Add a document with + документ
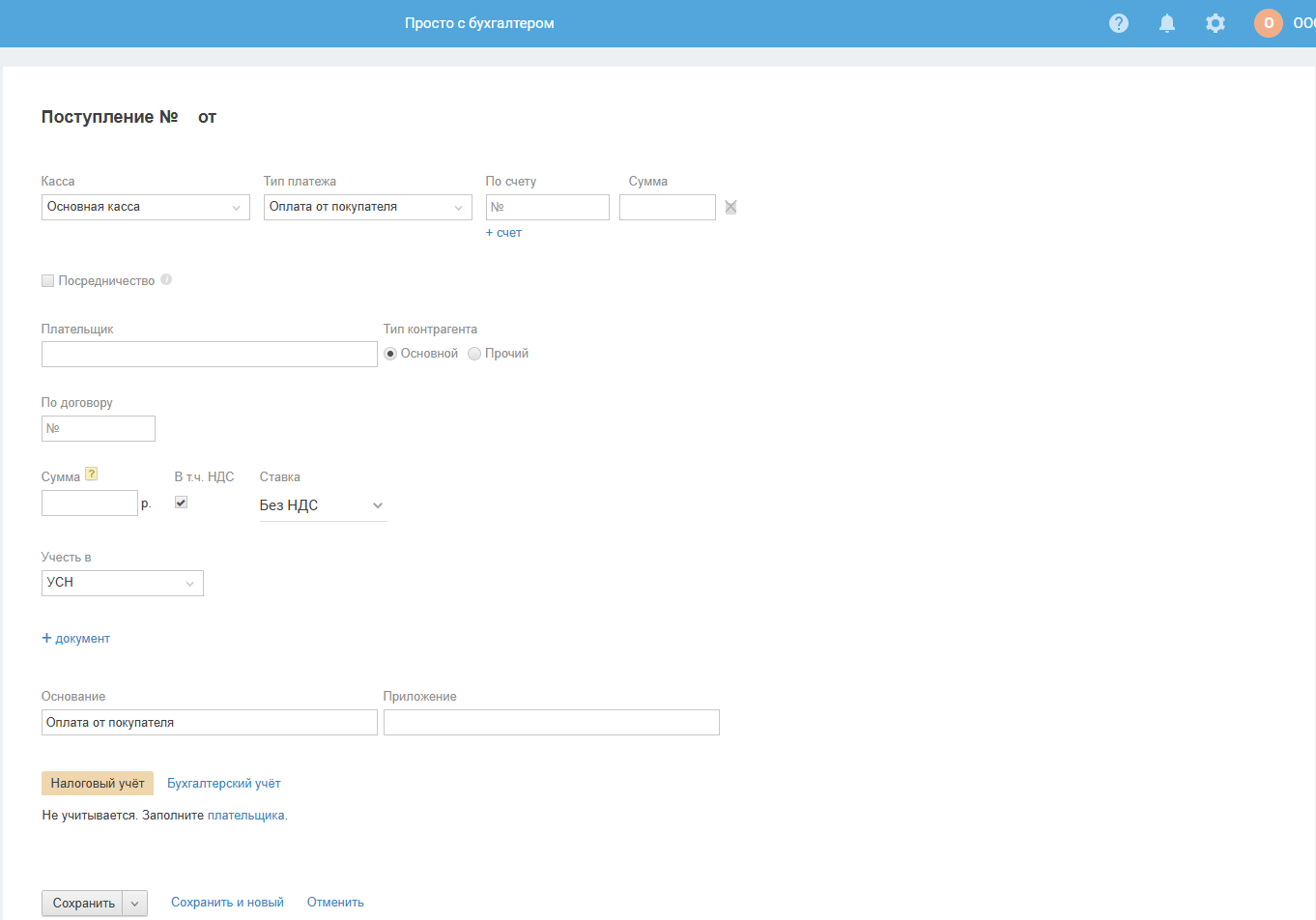Viewport: 1316px width, 920px height. coord(75,639)
